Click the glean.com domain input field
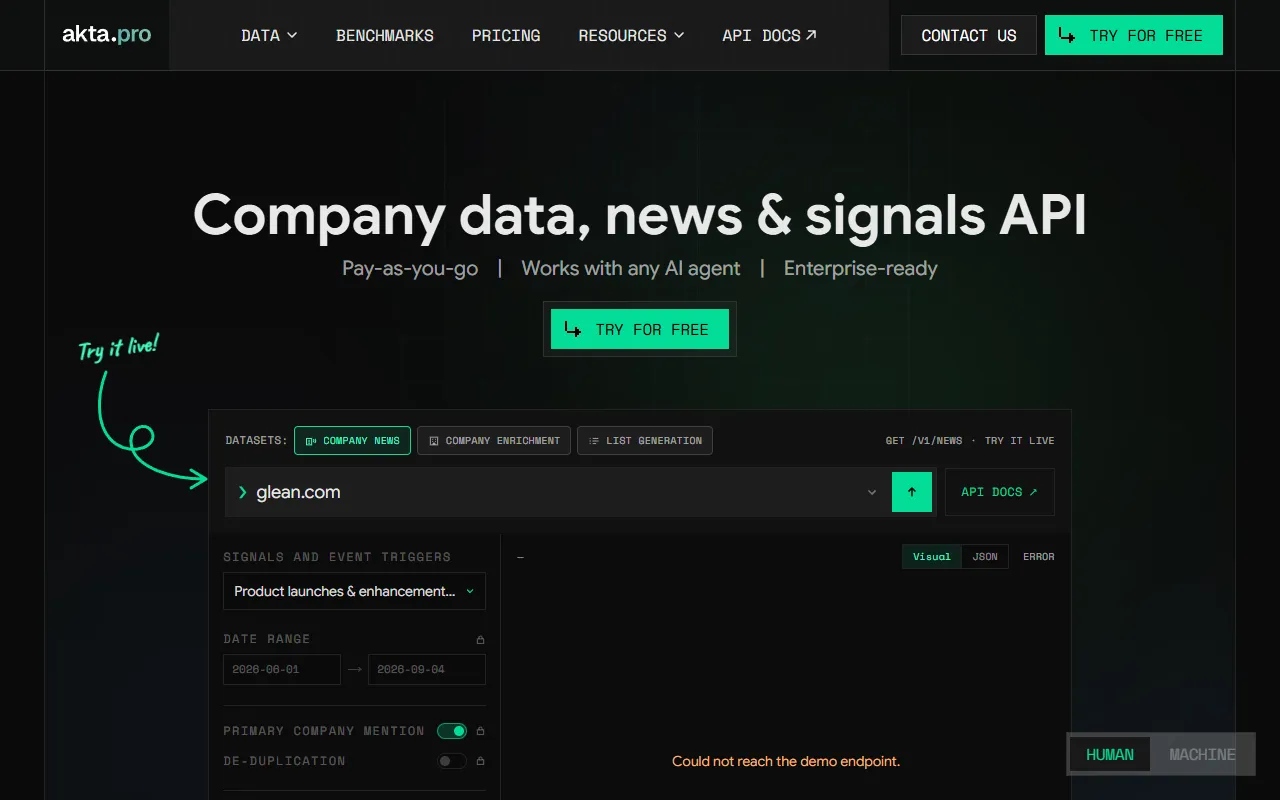Viewport: 1280px width, 800px height. coord(558,492)
